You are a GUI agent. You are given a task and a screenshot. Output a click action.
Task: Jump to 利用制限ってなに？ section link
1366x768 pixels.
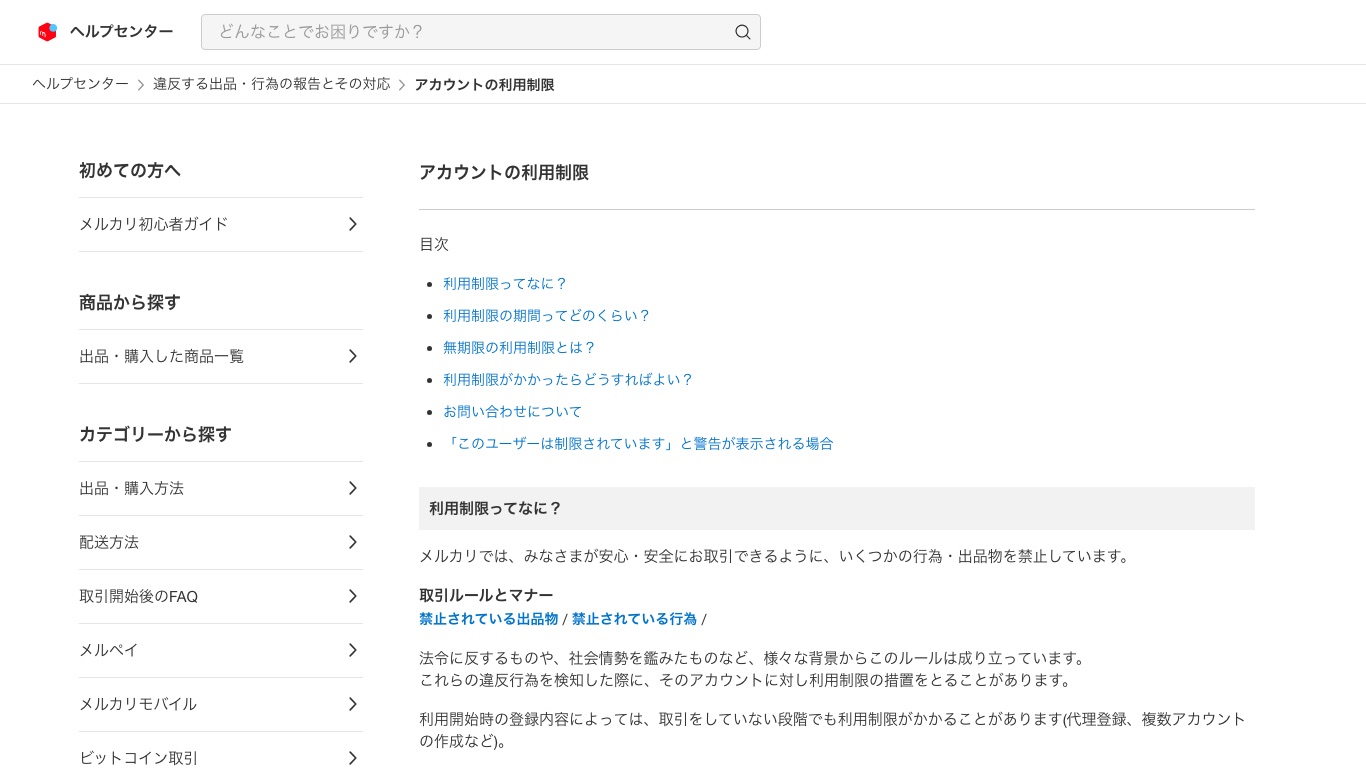[x=505, y=284]
